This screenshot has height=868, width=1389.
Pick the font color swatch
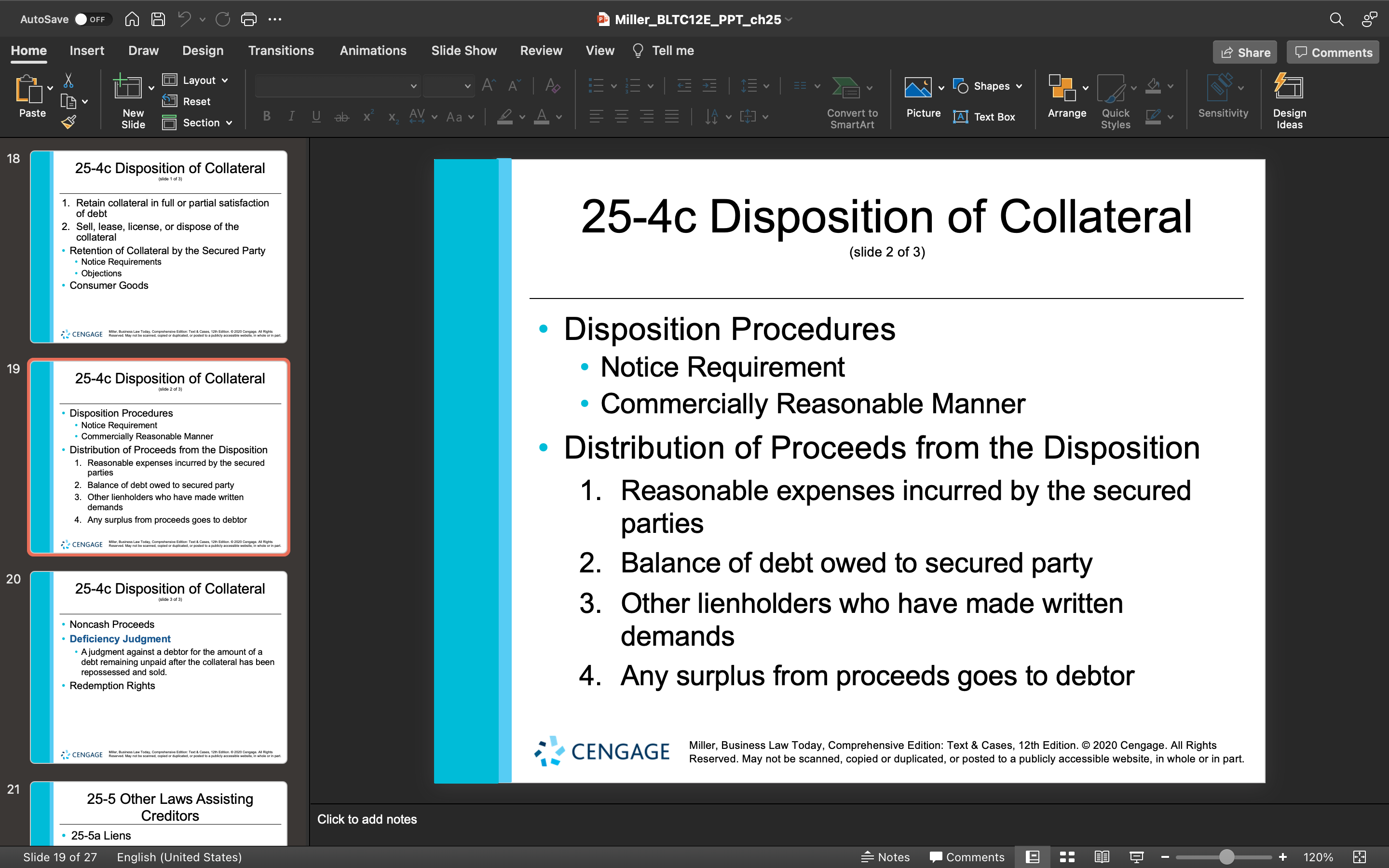(x=541, y=117)
